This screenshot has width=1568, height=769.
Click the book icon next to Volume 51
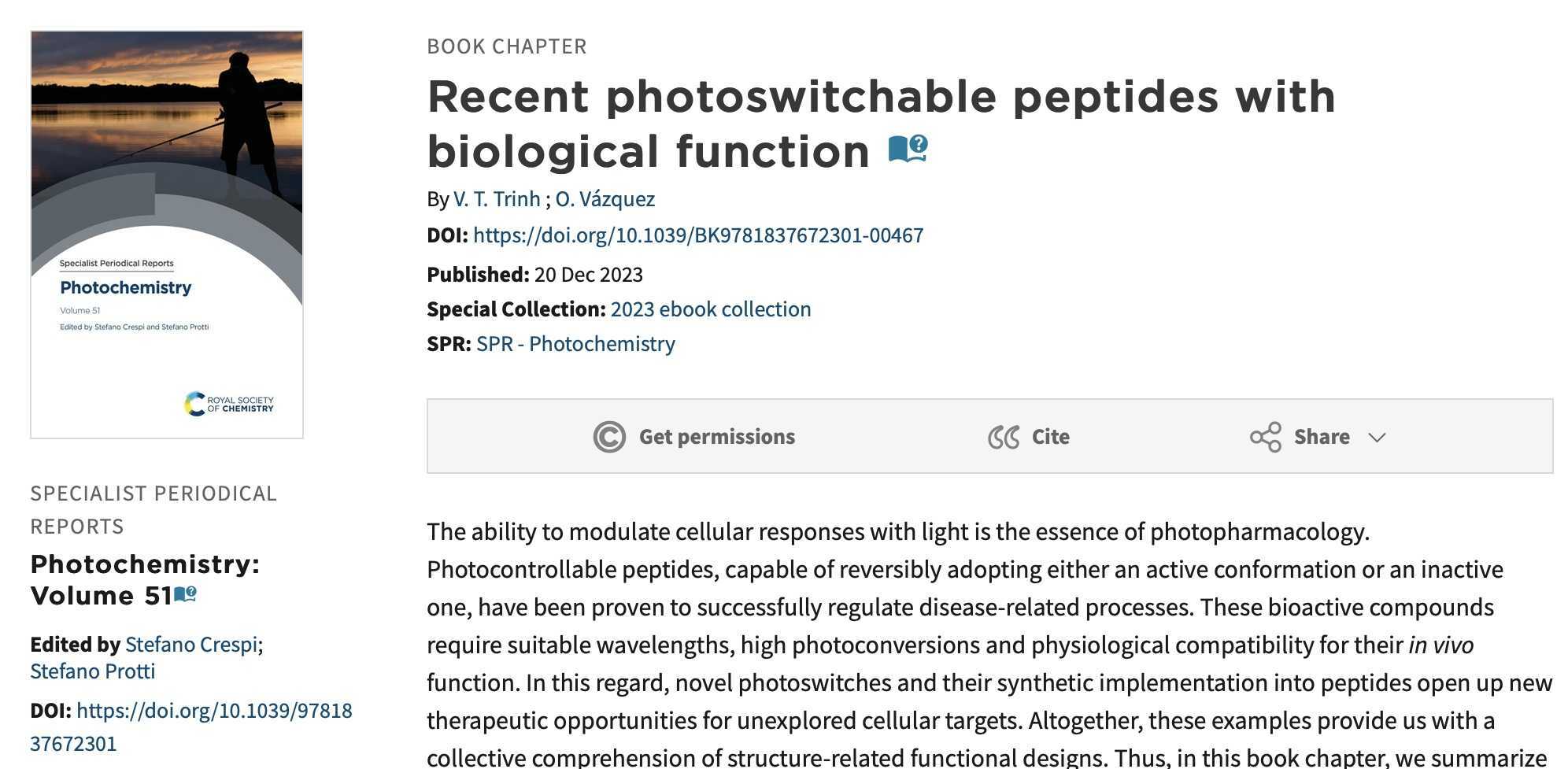click(187, 596)
